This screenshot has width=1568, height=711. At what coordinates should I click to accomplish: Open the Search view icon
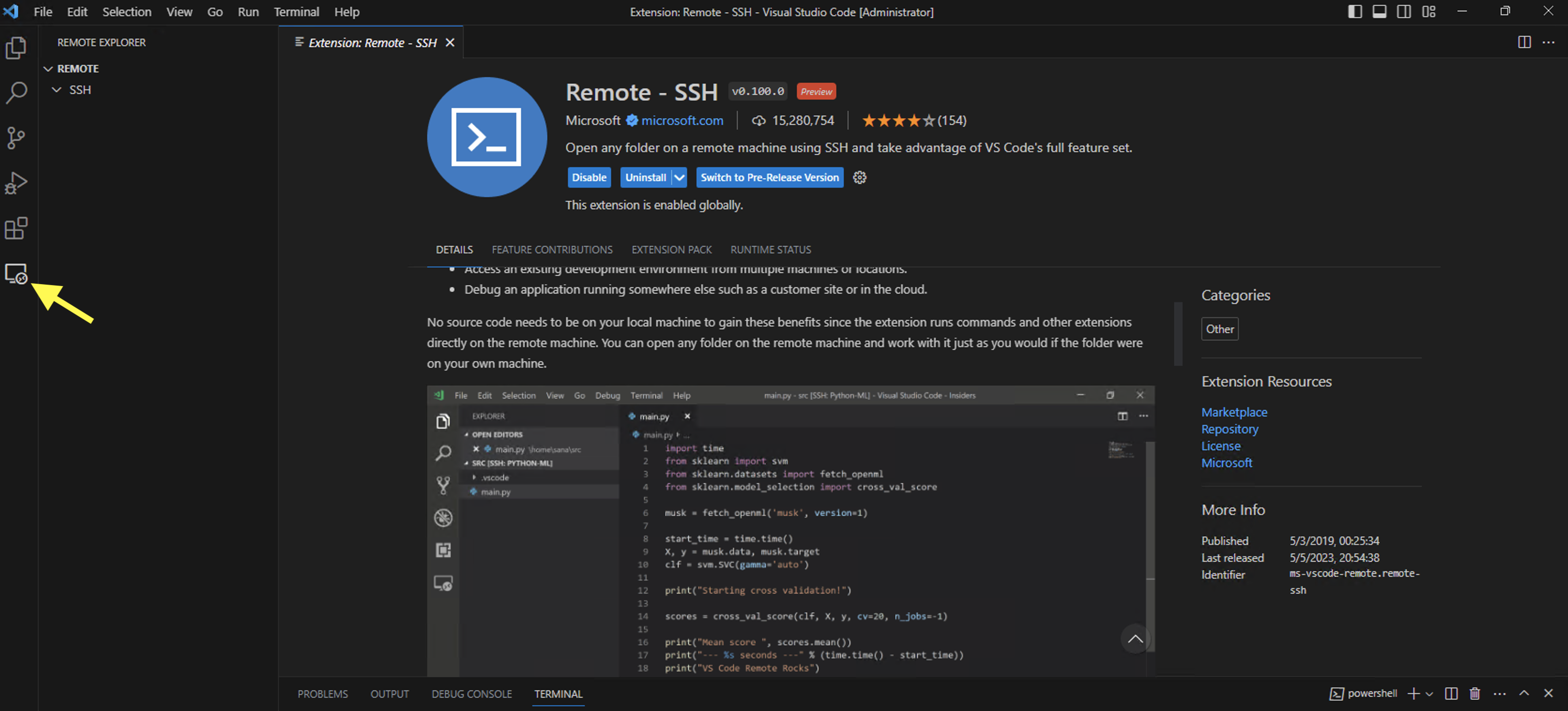16,92
